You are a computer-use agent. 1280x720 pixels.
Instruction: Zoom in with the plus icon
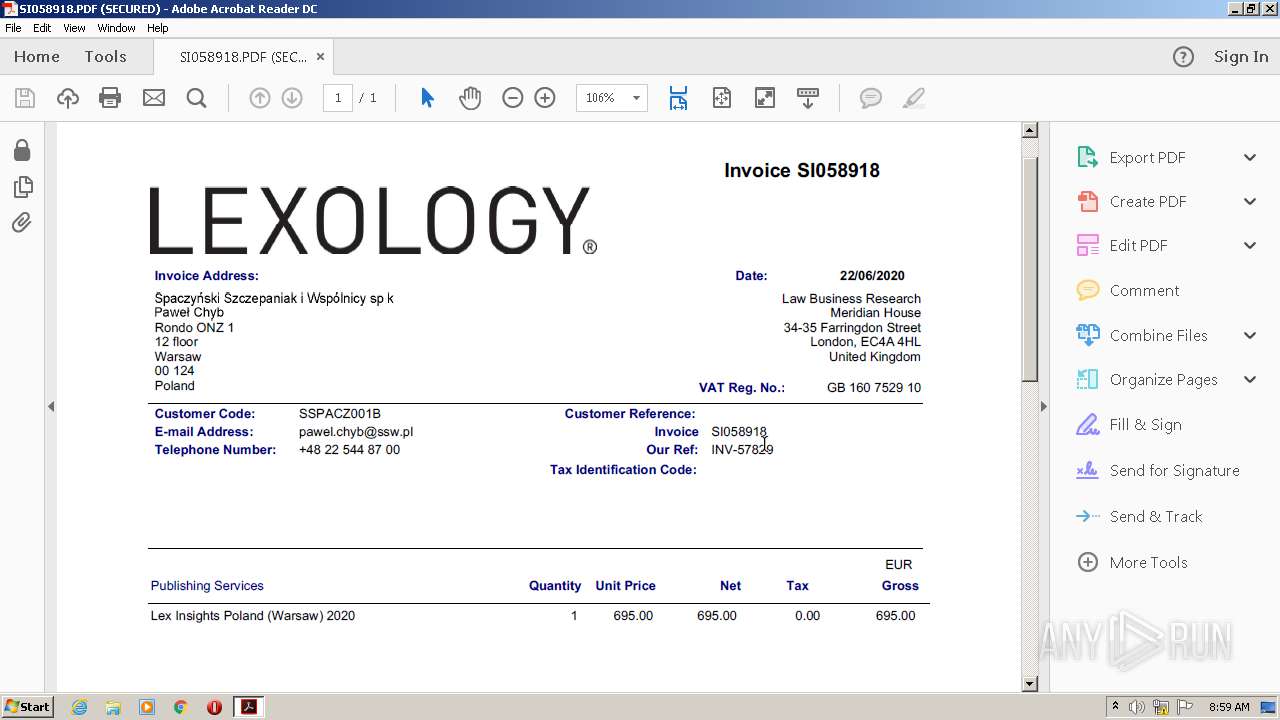tap(545, 98)
